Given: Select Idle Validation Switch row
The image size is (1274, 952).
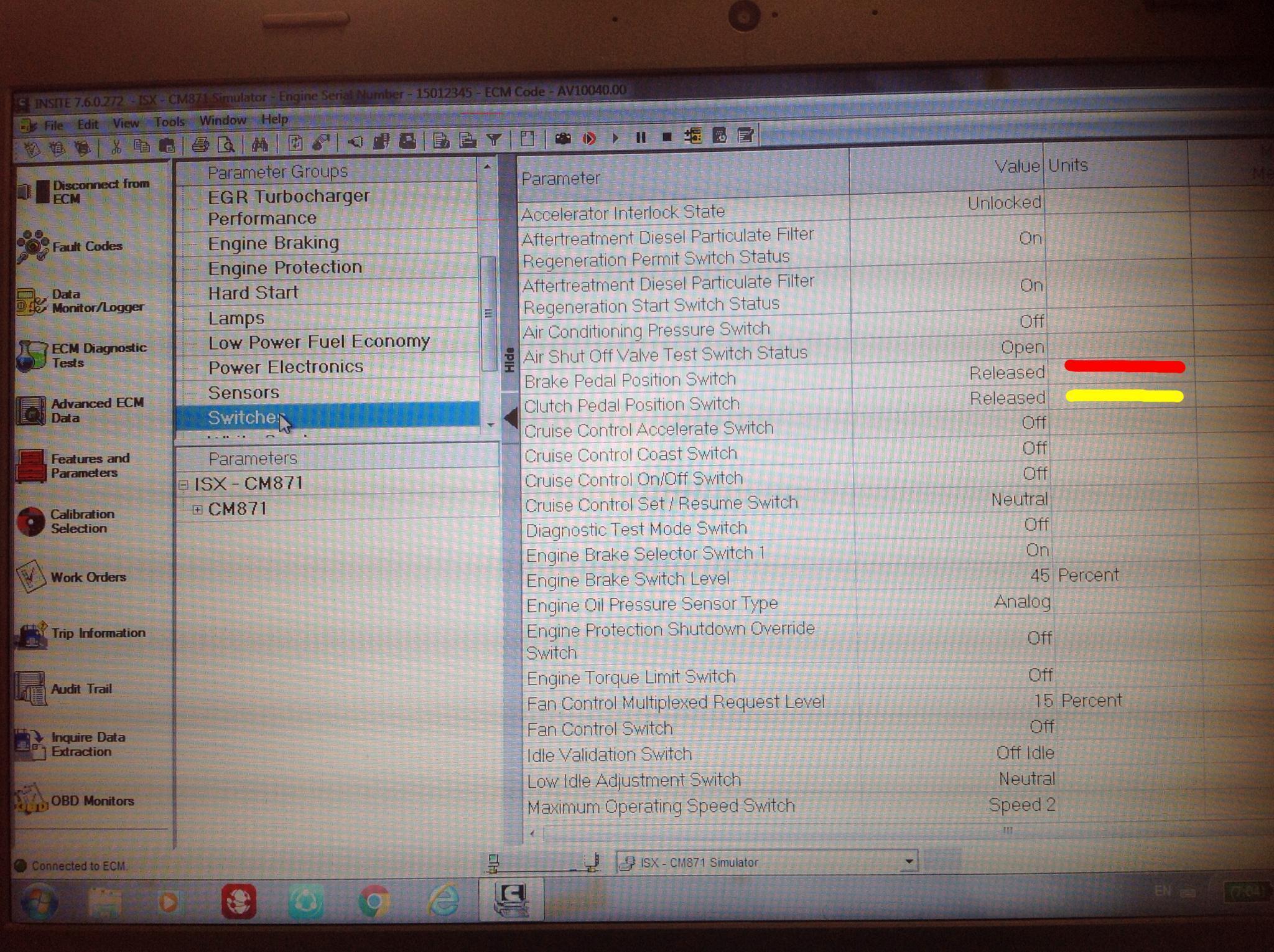Looking at the screenshot, I should [790, 754].
